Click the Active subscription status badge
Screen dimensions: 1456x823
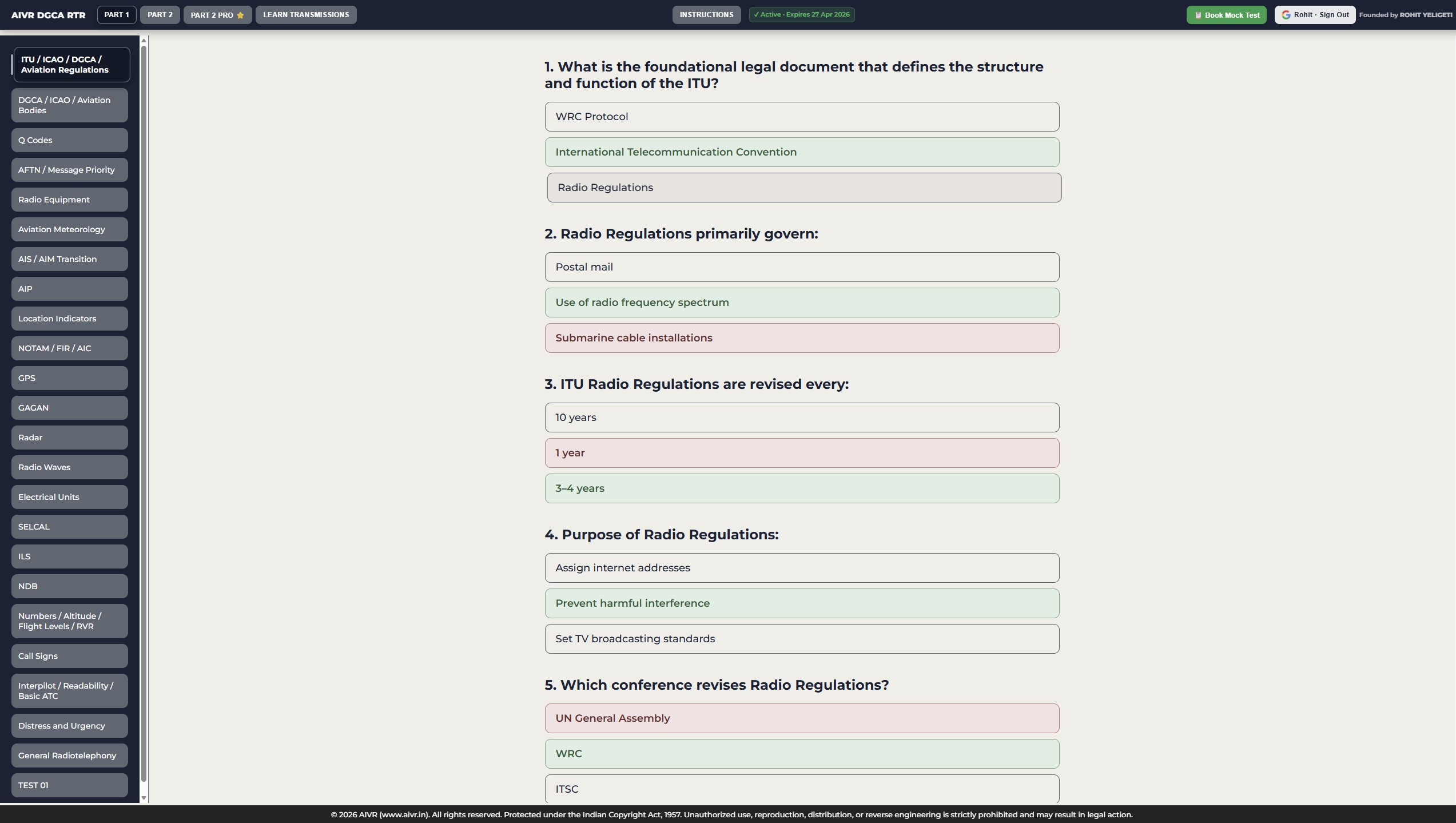[801, 15]
